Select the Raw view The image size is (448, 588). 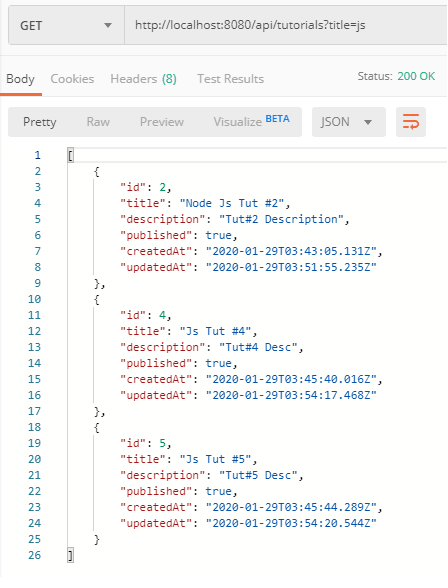(98, 122)
